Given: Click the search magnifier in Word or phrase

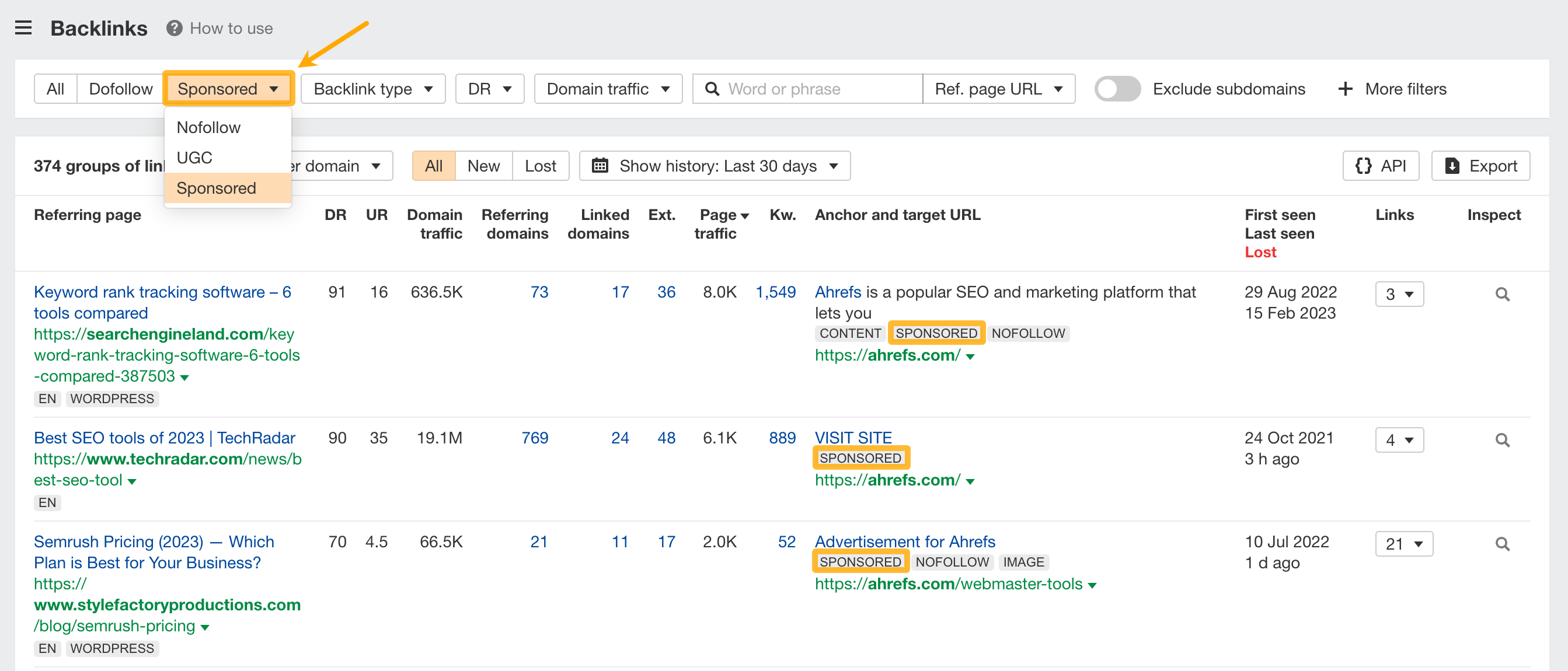Looking at the screenshot, I should [712, 89].
